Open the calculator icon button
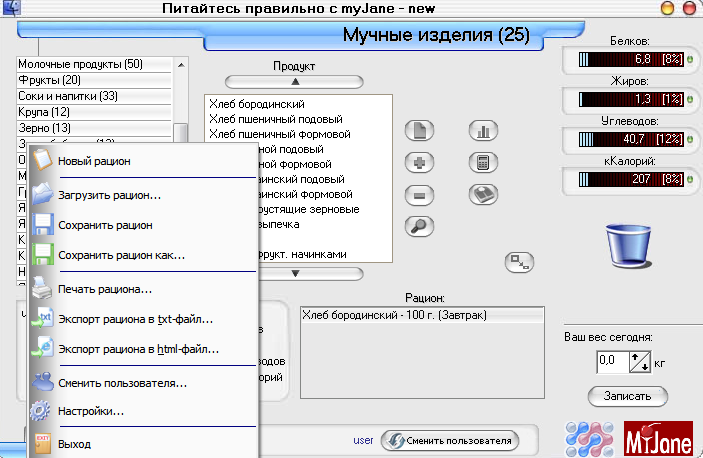Image resolution: width=703 pixels, height=458 pixels. pyautogui.click(x=483, y=162)
